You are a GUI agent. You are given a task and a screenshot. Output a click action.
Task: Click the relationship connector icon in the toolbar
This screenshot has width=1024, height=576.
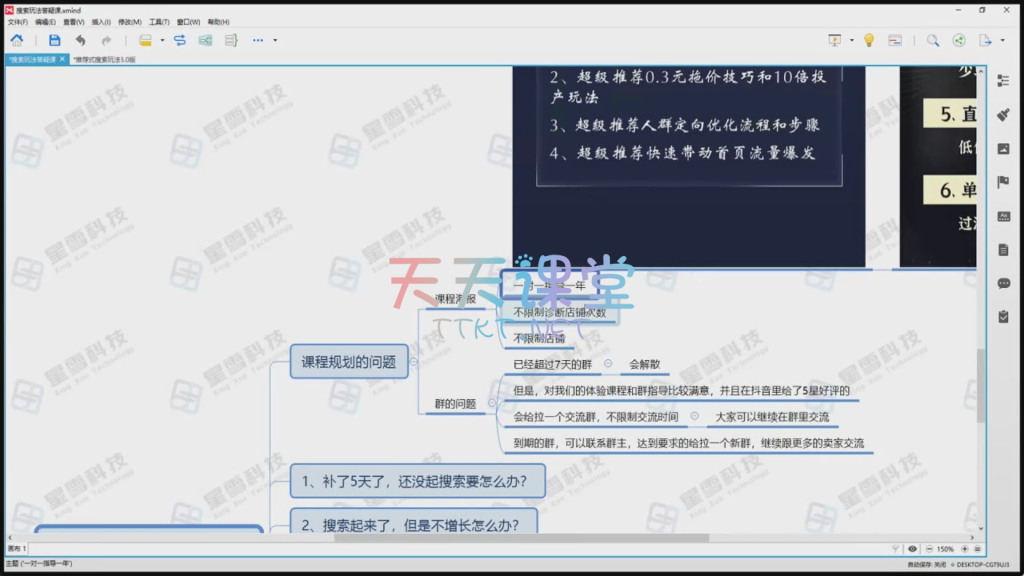pyautogui.click(x=180, y=40)
